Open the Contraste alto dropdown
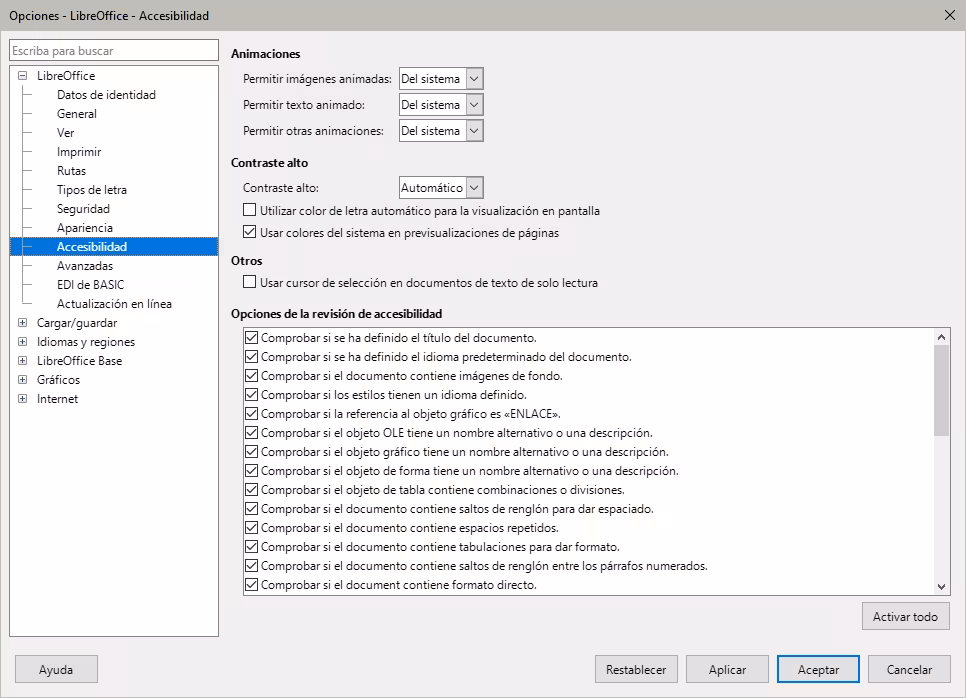Image resolution: width=966 pixels, height=698 pixels. [441, 188]
